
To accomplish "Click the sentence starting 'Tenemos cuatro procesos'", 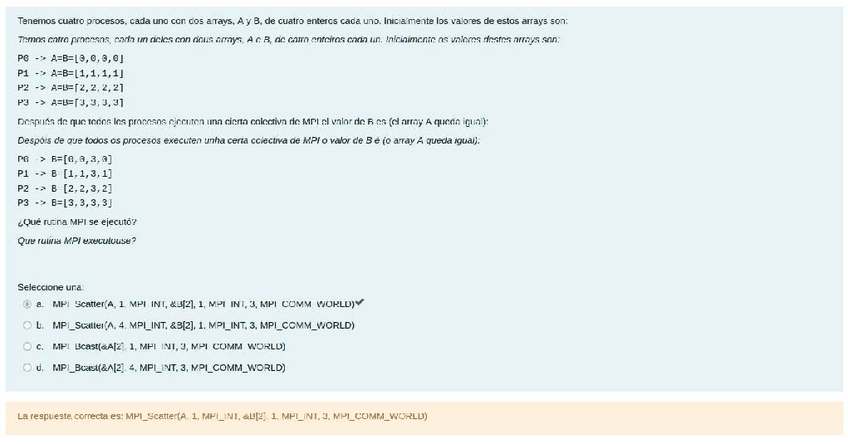I will pyautogui.click(x=293, y=21).
